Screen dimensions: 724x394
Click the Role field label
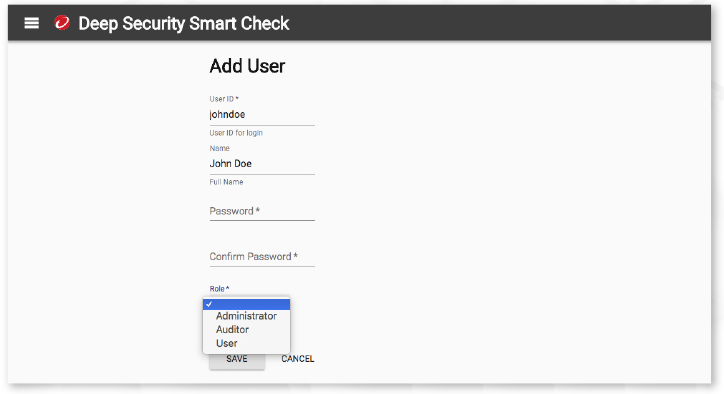(x=219, y=289)
